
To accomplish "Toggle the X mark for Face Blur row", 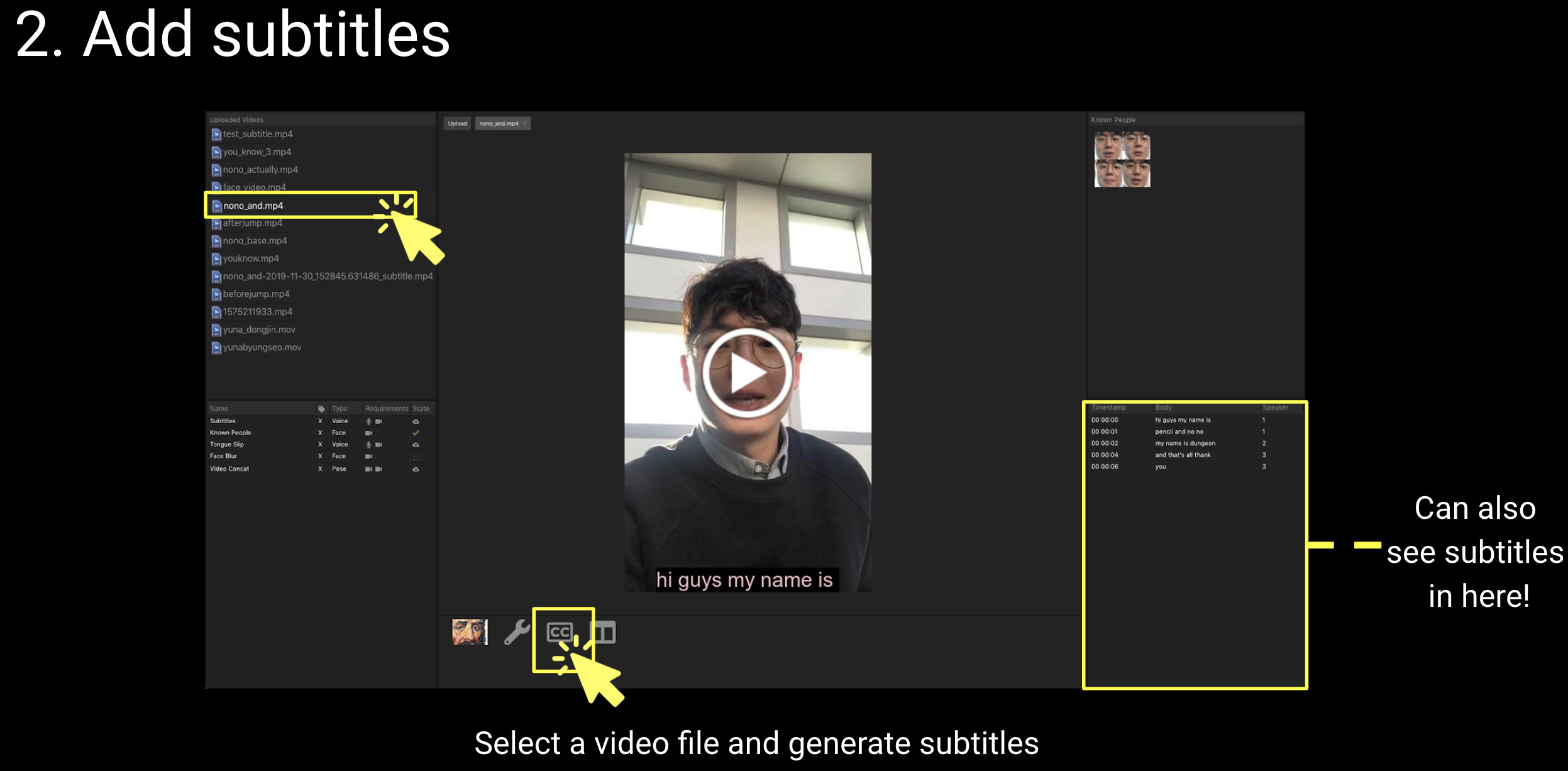I will tap(320, 457).
